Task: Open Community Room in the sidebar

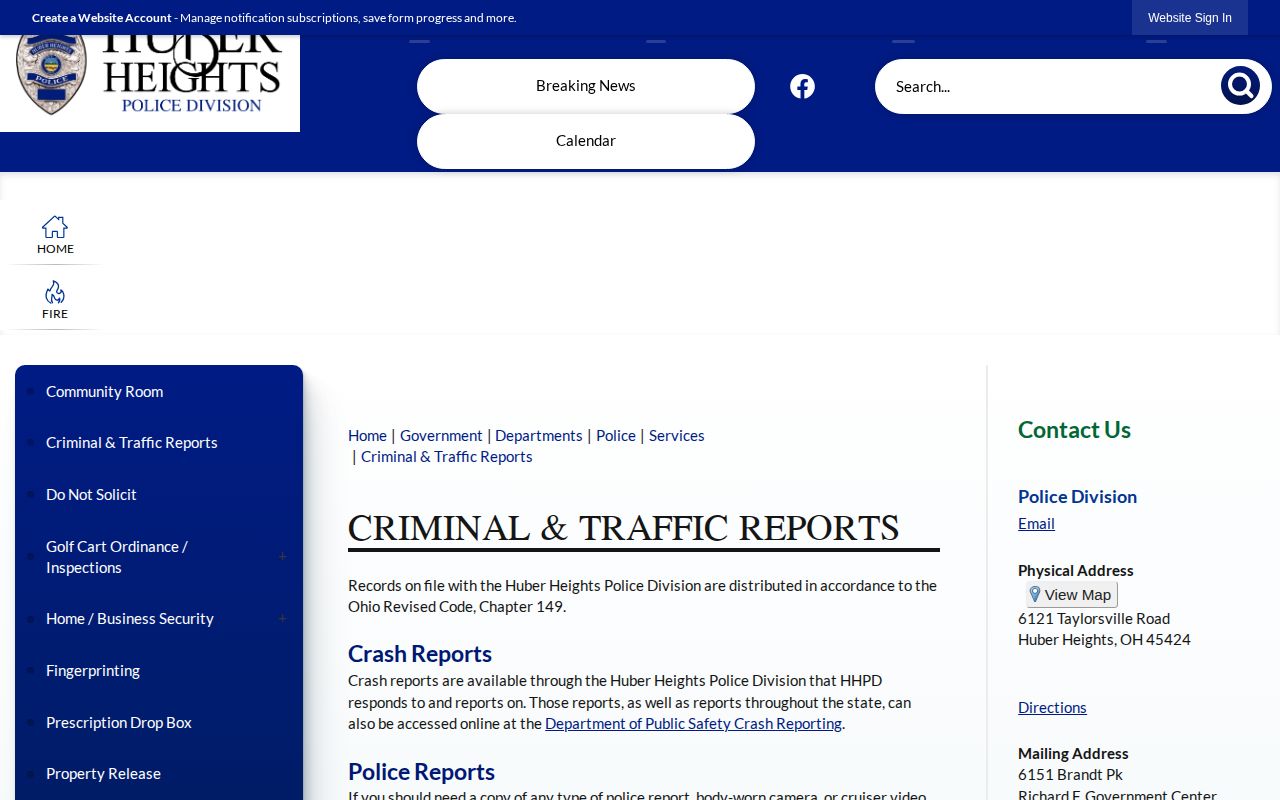Action: point(104,391)
